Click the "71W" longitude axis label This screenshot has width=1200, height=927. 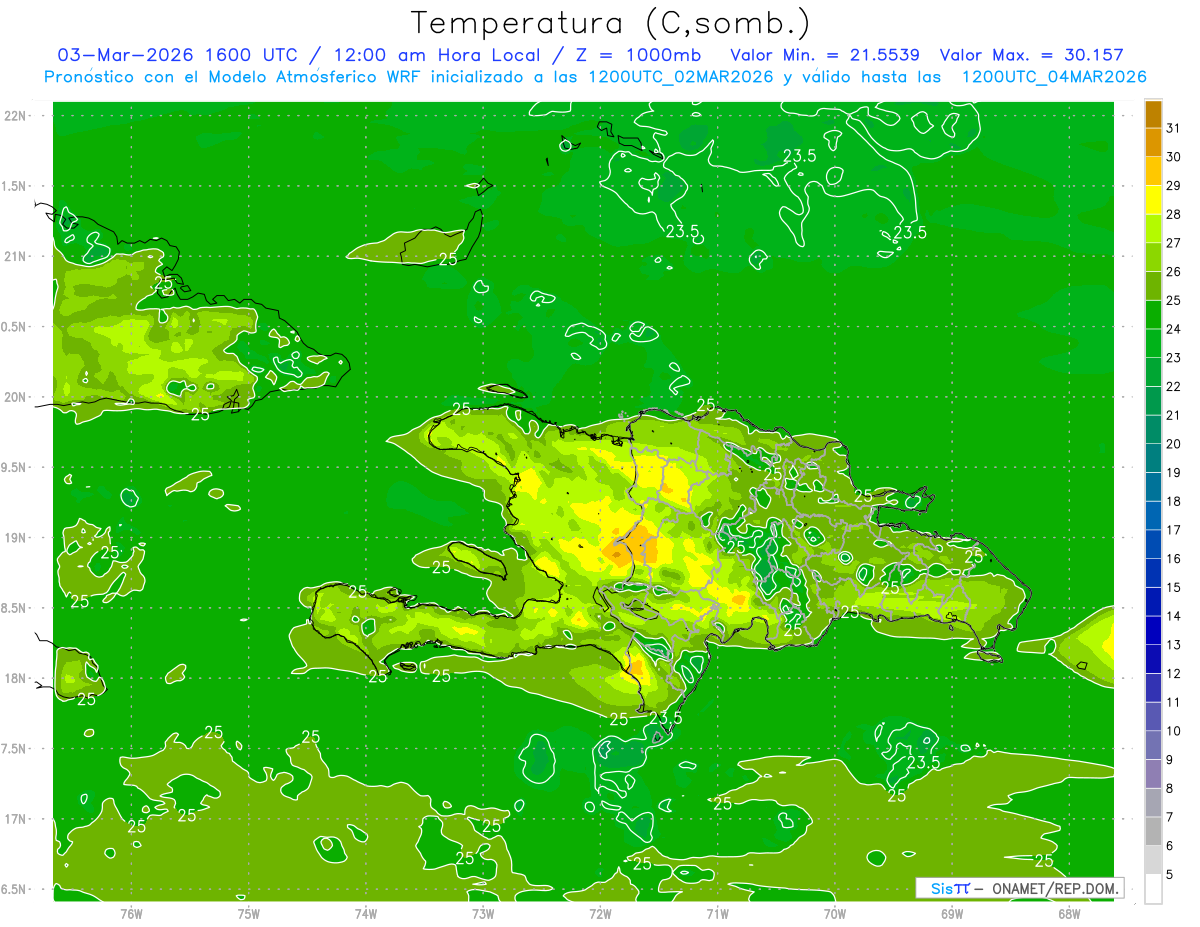pyautogui.click(x=717, y=913)
